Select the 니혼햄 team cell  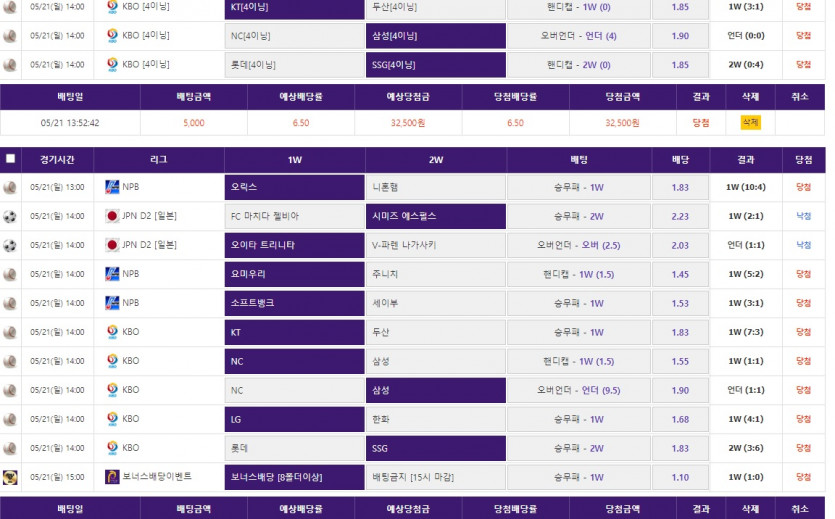point(436,187)
